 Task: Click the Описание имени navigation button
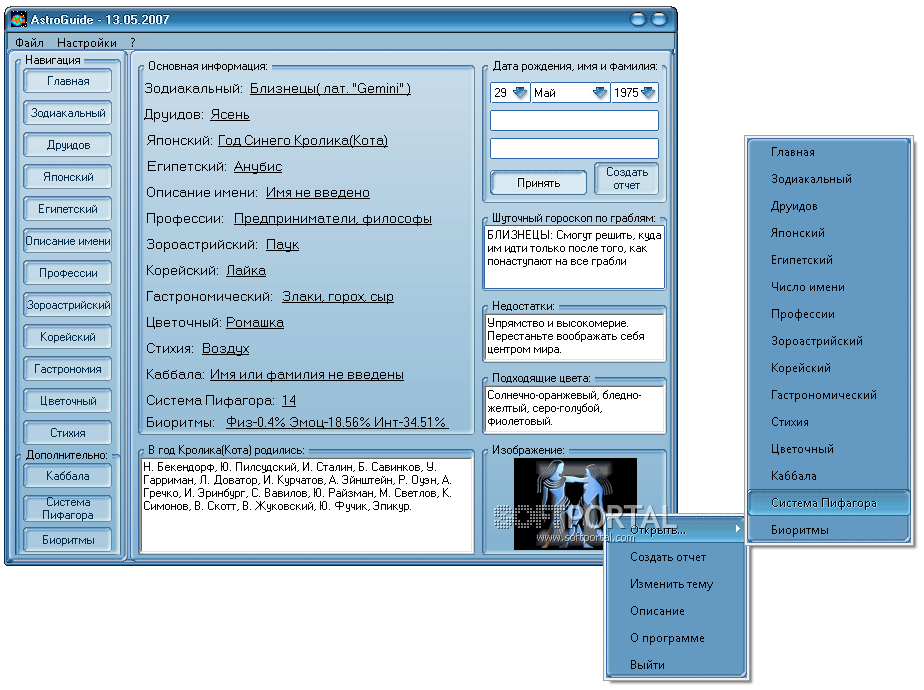(x=68, y=241)
